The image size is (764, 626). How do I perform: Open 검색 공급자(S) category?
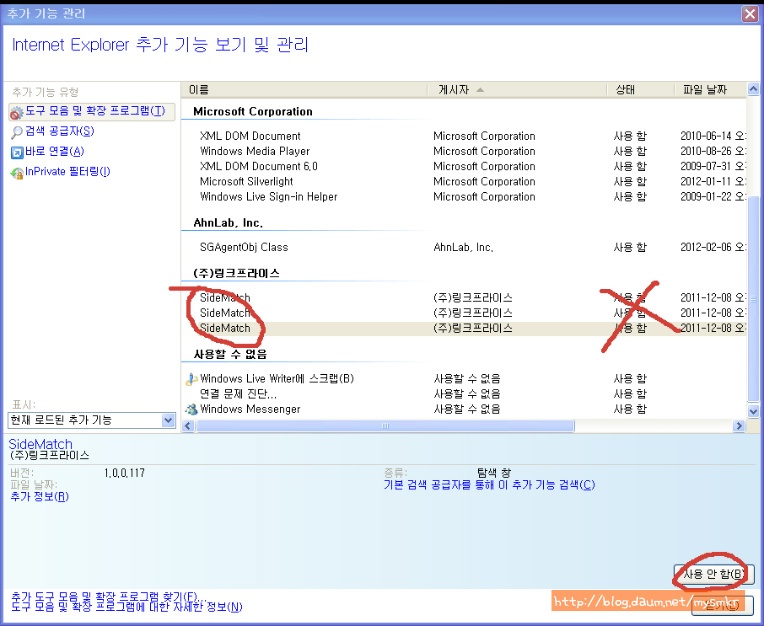pos(60,131)
